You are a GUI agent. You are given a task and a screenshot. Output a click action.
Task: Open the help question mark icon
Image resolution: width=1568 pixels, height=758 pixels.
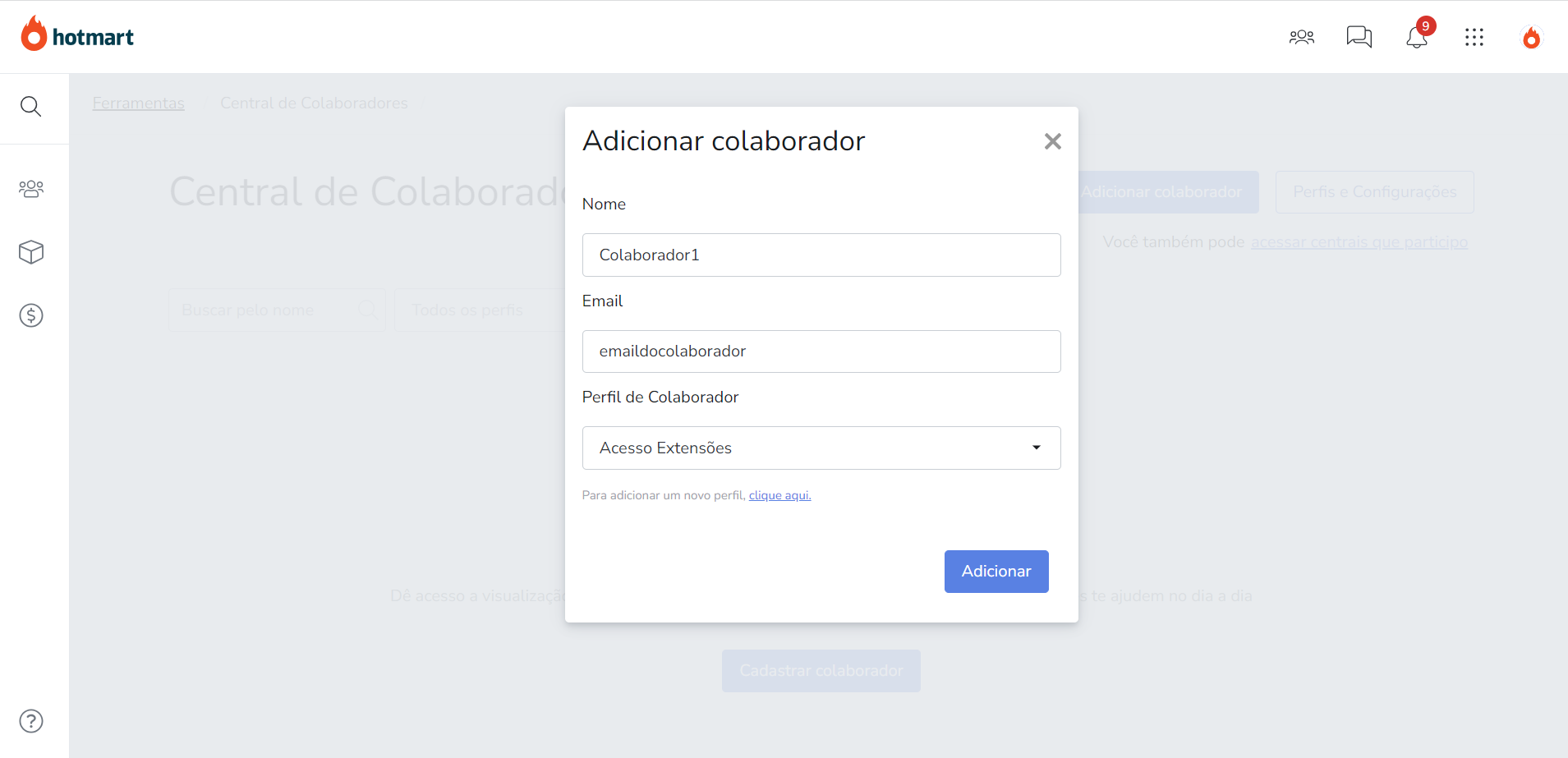pyautogui.click(x=31, y=721)
